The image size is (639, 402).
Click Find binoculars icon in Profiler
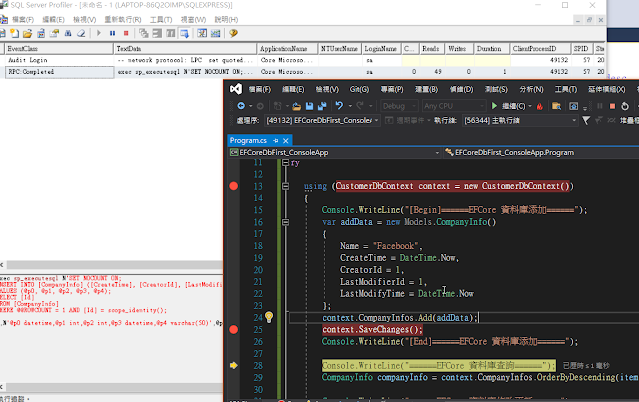click(x=68, y=33)
